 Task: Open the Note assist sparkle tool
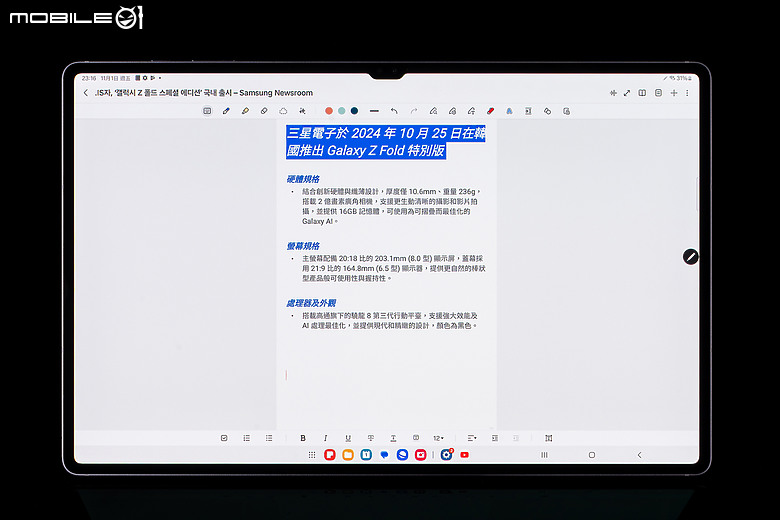point(302,111)
